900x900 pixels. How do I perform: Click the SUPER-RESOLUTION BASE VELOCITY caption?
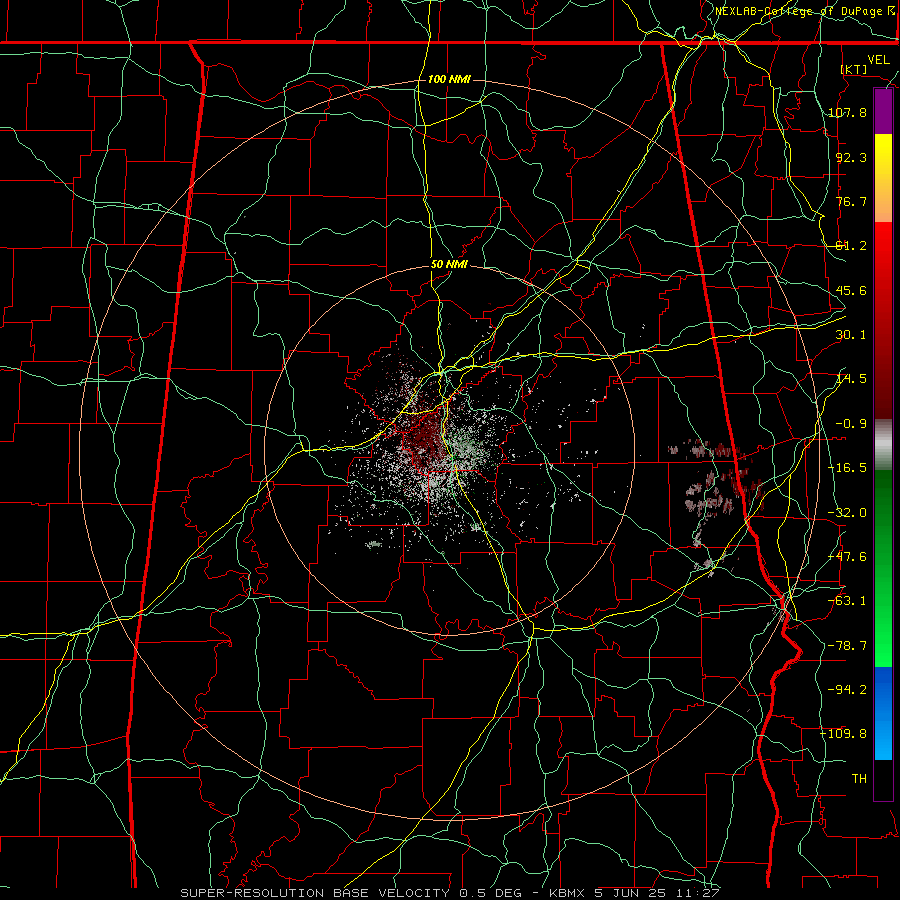315,893
